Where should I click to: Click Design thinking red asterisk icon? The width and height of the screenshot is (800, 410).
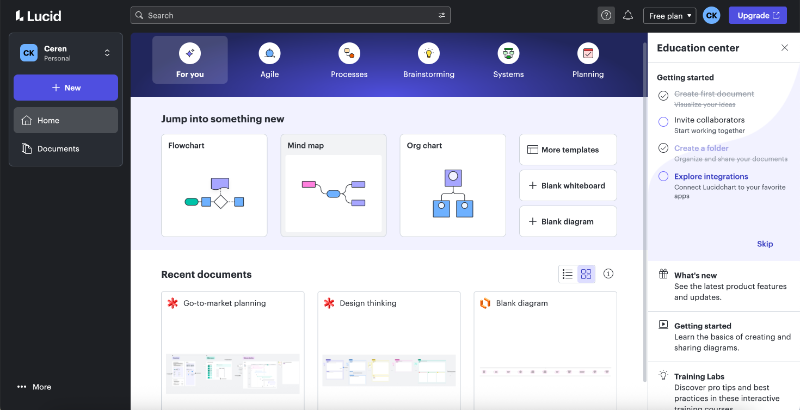tap(329, 303)
